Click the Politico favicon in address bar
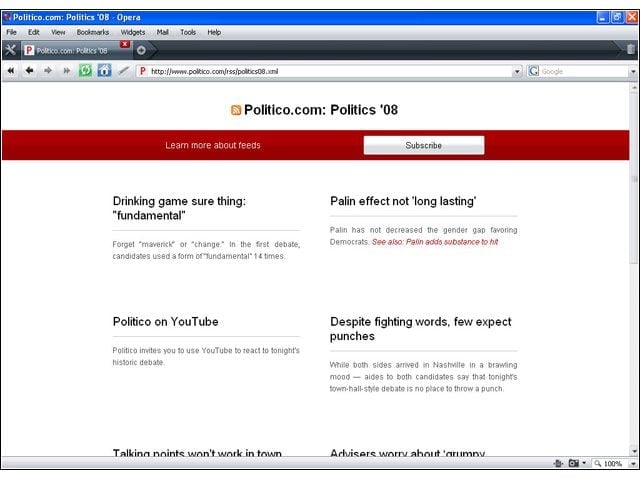 [x=142, y=71]
